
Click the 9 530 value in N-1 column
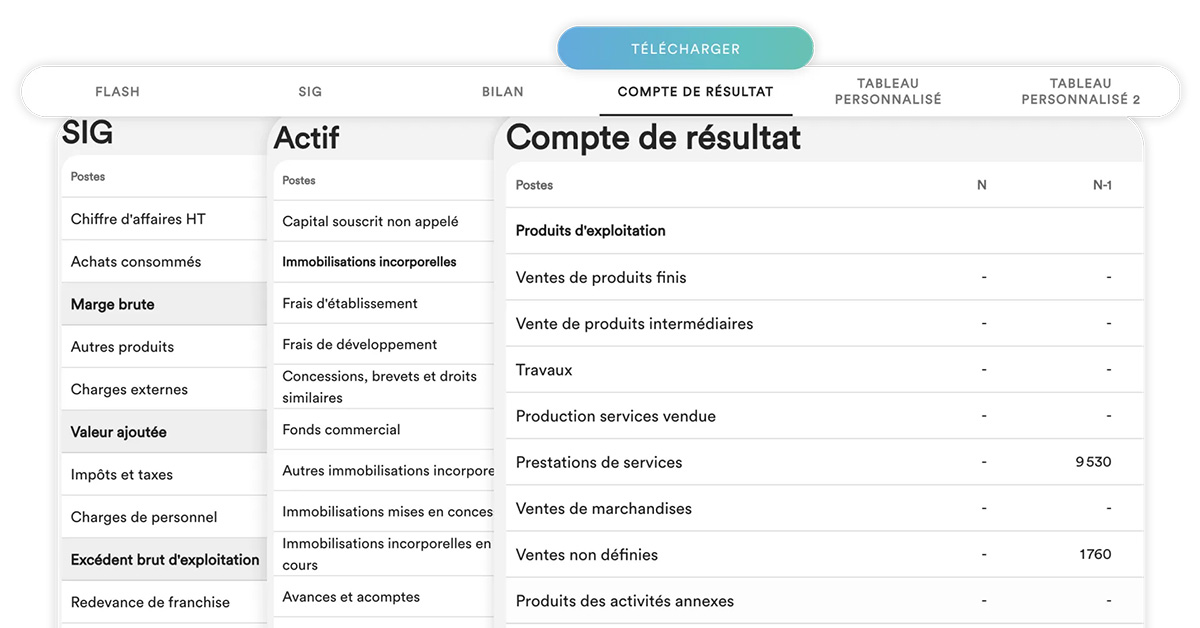[x=1094, y=463]
